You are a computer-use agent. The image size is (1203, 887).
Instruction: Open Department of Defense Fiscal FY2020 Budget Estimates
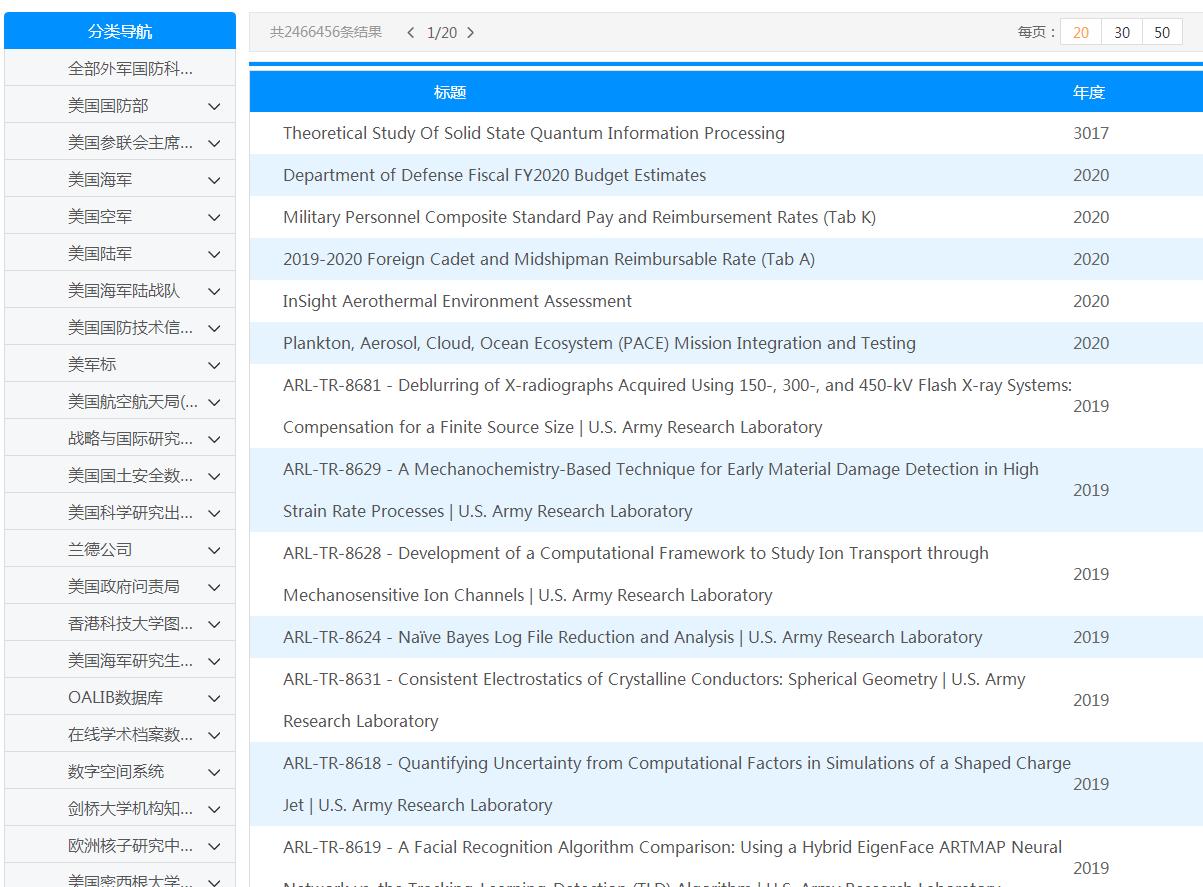[494, 175]
